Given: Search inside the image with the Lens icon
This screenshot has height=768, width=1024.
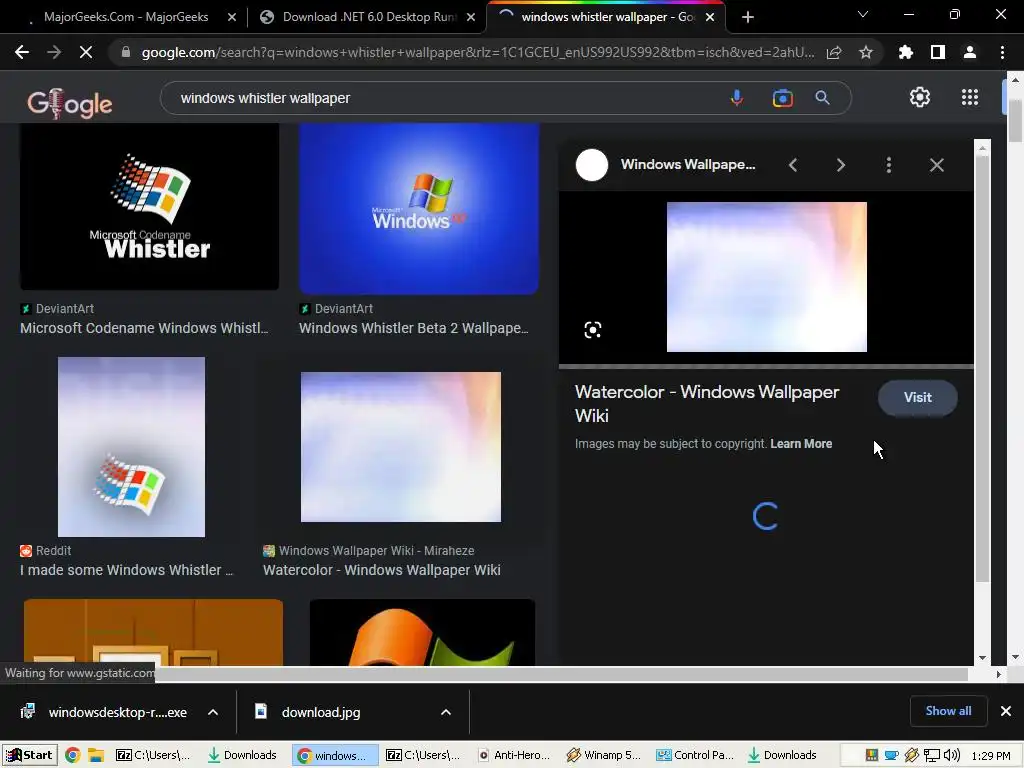Looking at the screenshot, I should pos(592,330).
